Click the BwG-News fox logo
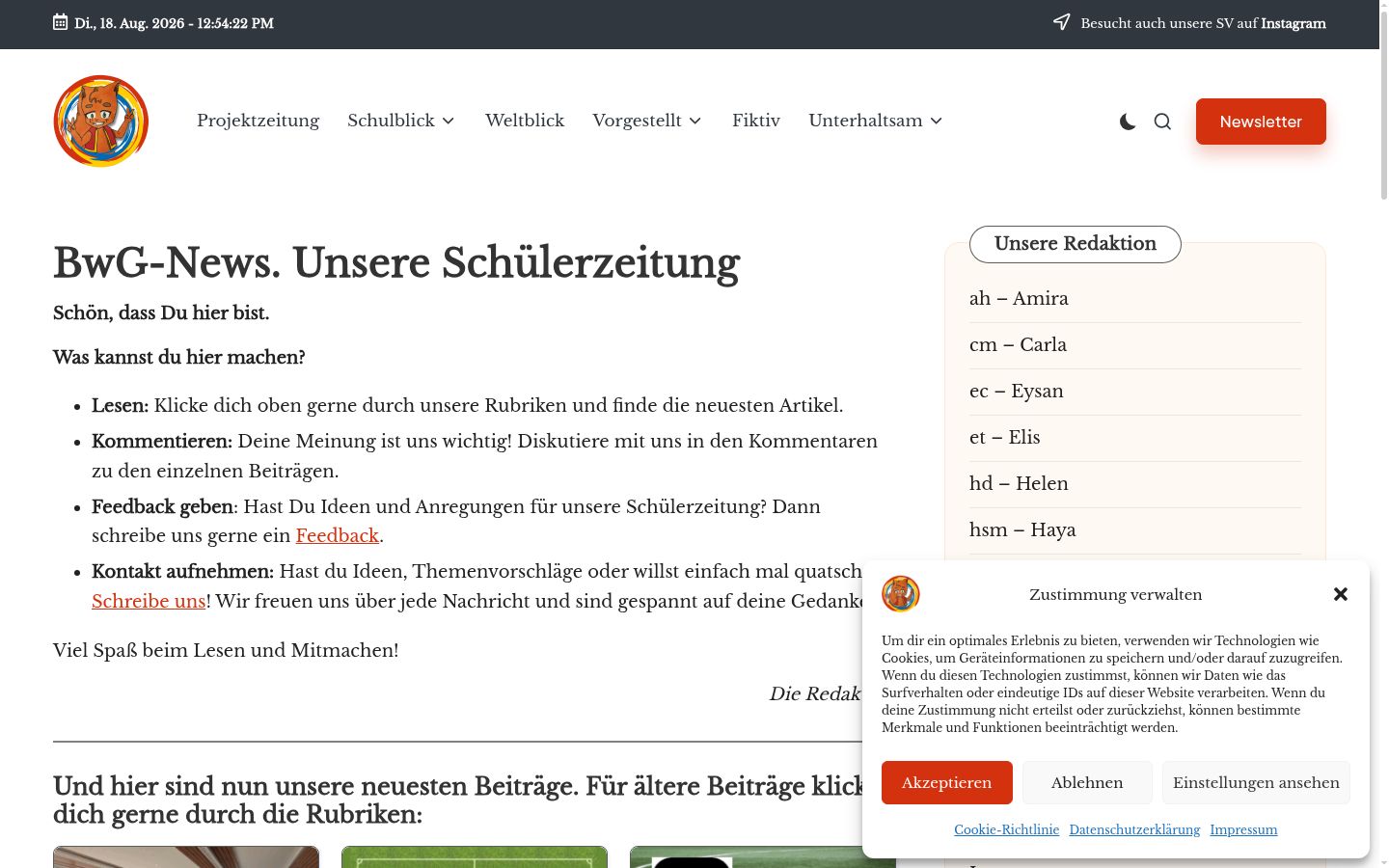Screen dimensions: 1389x868 tap(101, 122)
